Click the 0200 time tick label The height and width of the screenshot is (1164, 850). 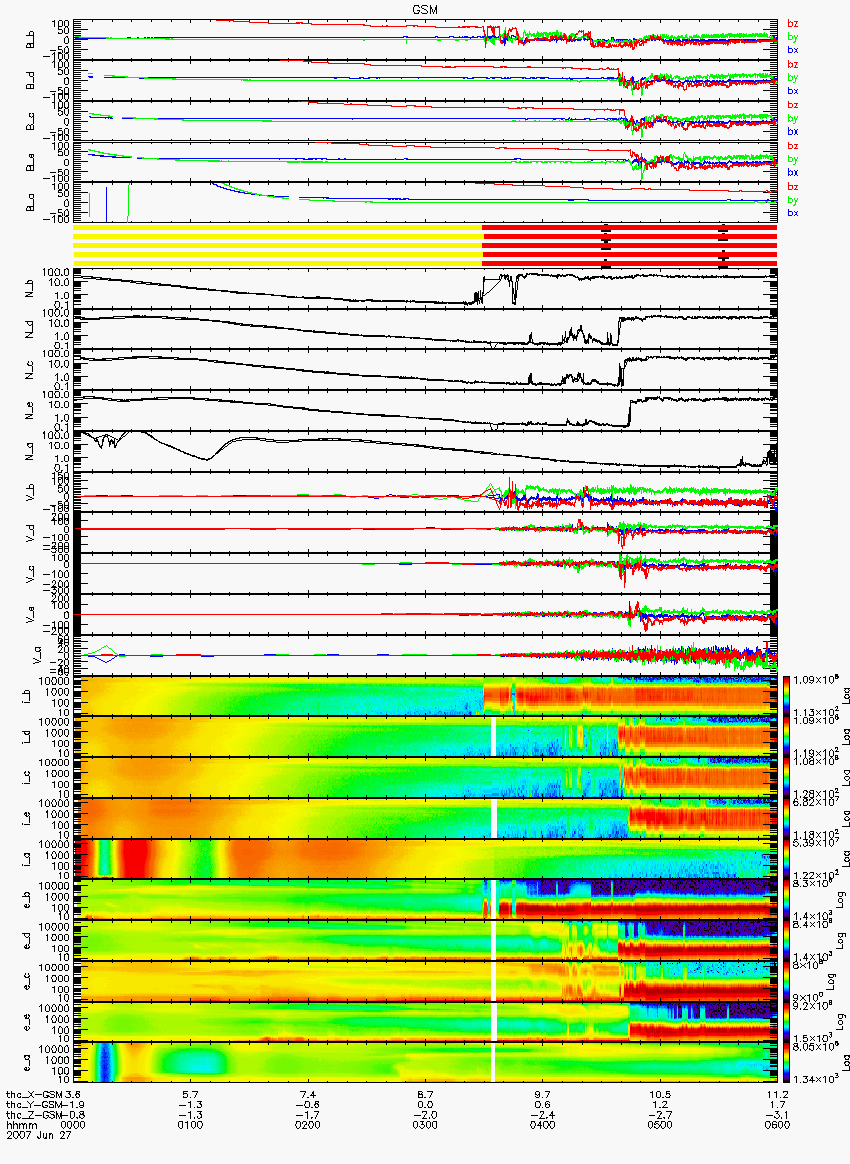pos(307,1125)
